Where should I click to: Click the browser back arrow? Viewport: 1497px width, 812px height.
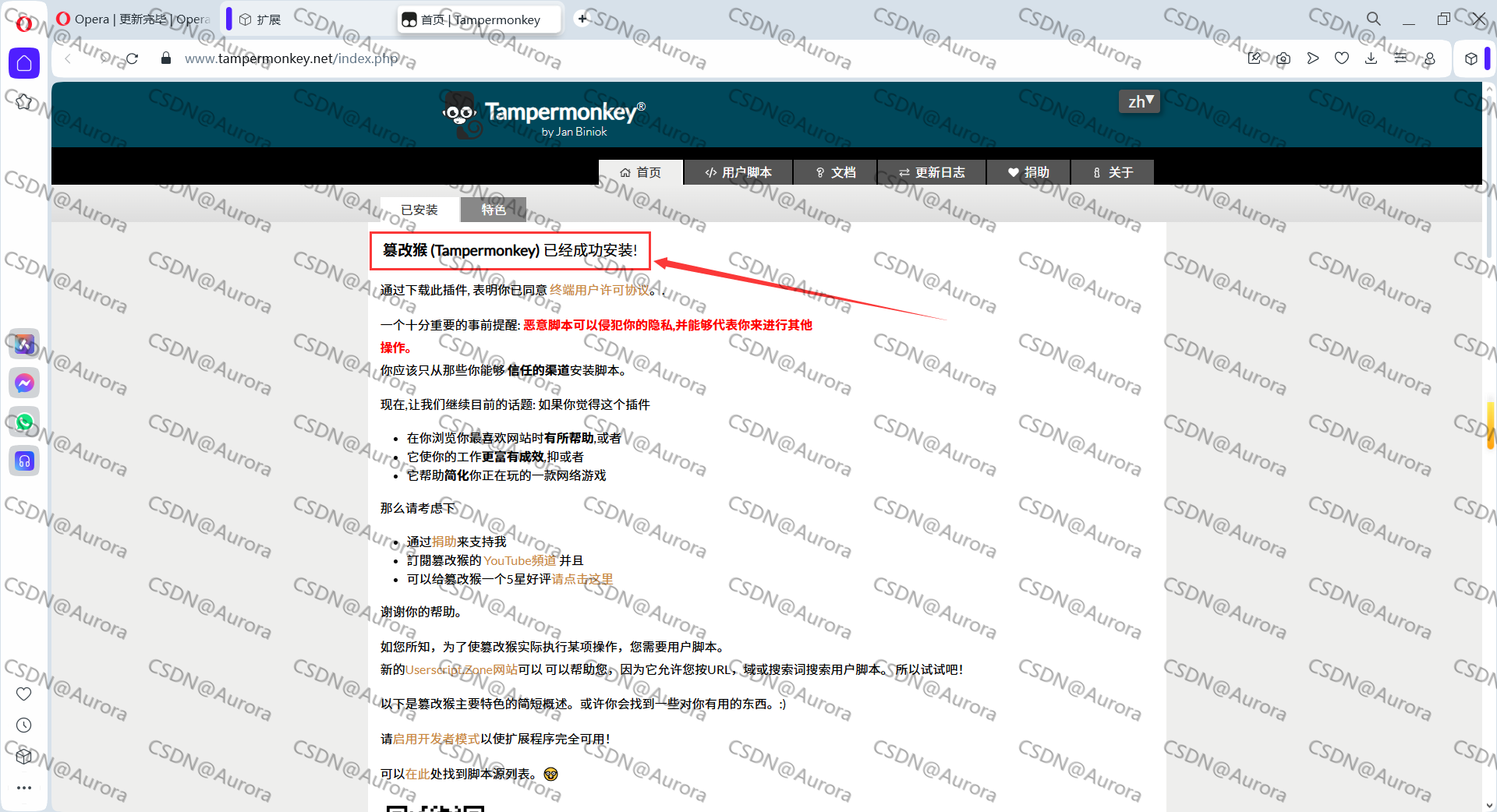68,58
